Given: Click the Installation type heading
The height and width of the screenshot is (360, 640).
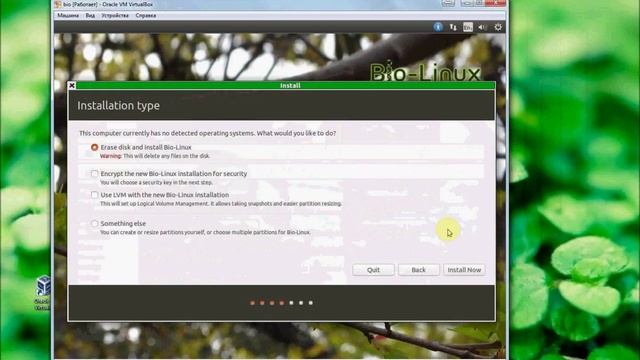Looking at the screenshot, I should 118,106.
